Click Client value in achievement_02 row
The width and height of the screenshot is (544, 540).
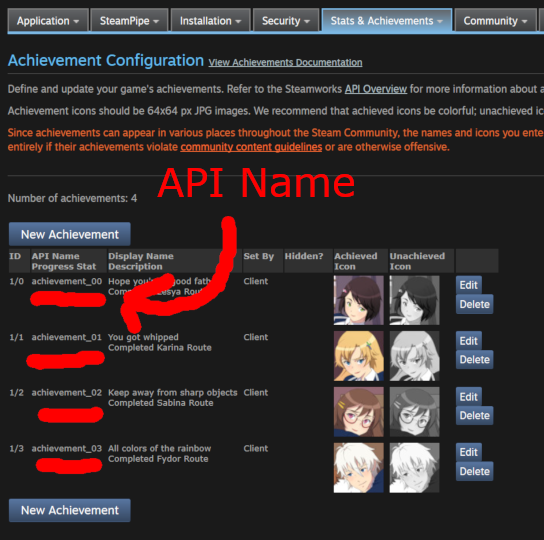[256, 393]
